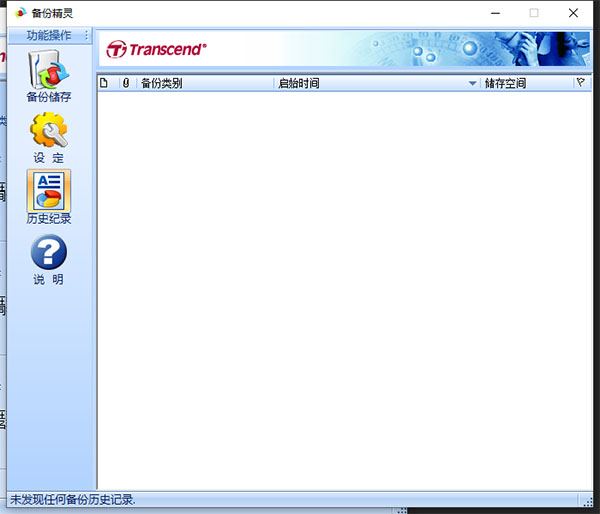Click the sort arrow in 启始时间 header

pos(473,84)
